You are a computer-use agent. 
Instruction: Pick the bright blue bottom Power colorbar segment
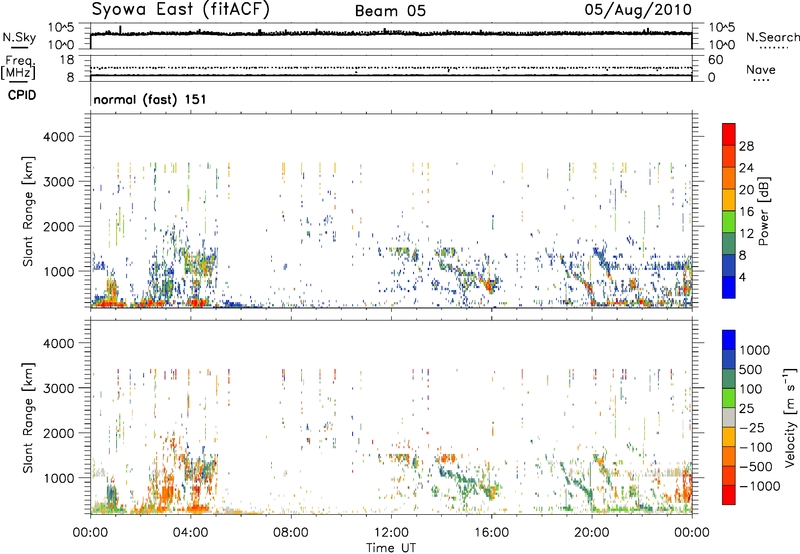click(x=729, y=288)
